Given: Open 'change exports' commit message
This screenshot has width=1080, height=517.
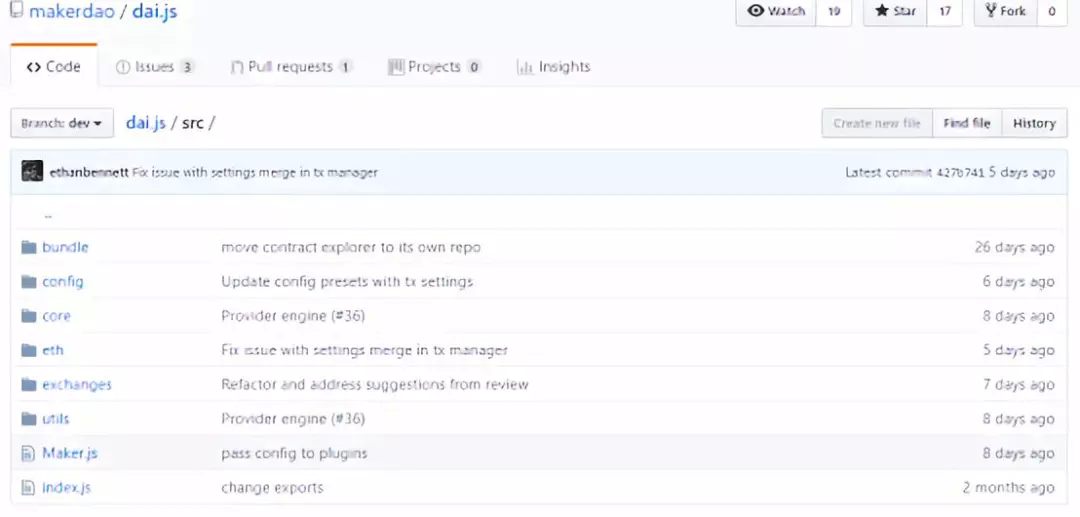Looking at the screenshot, I should [272, 488].
